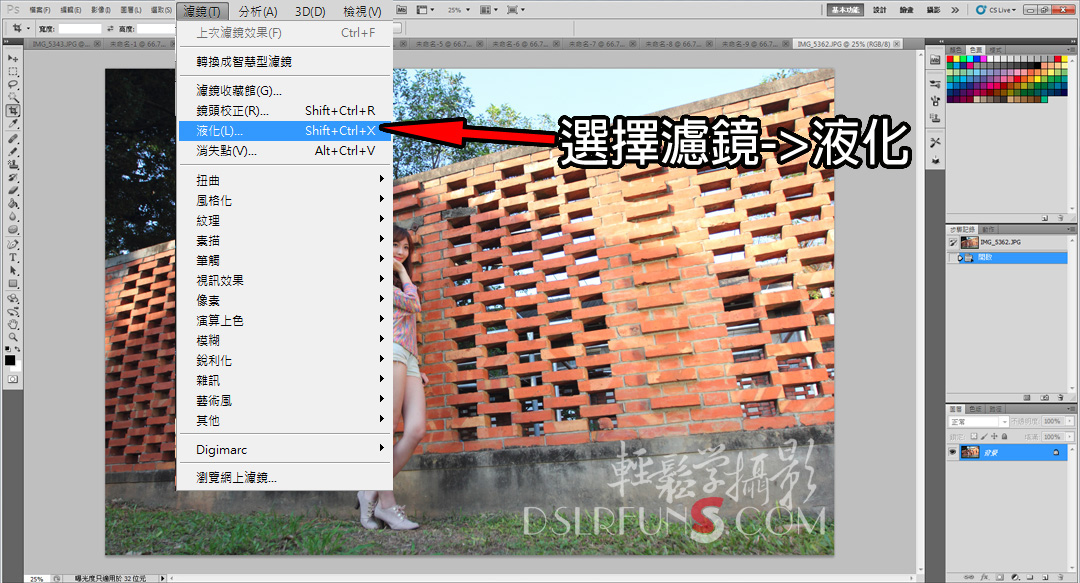Expand the 開啟 history step
This screenshot has height=583, width=1080.
tap(960, 257)
